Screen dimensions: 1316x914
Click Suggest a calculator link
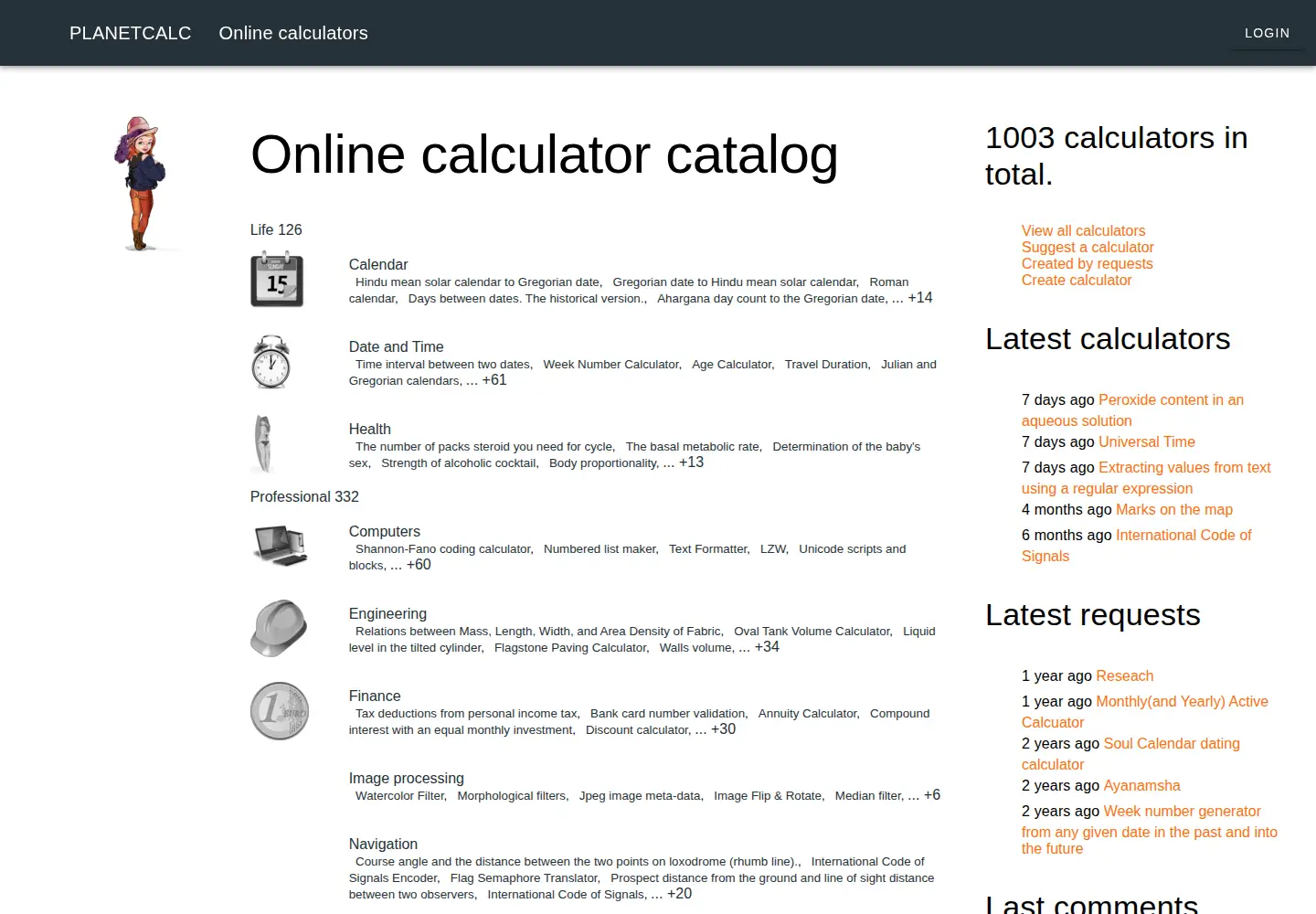(x=1088, y=248)
